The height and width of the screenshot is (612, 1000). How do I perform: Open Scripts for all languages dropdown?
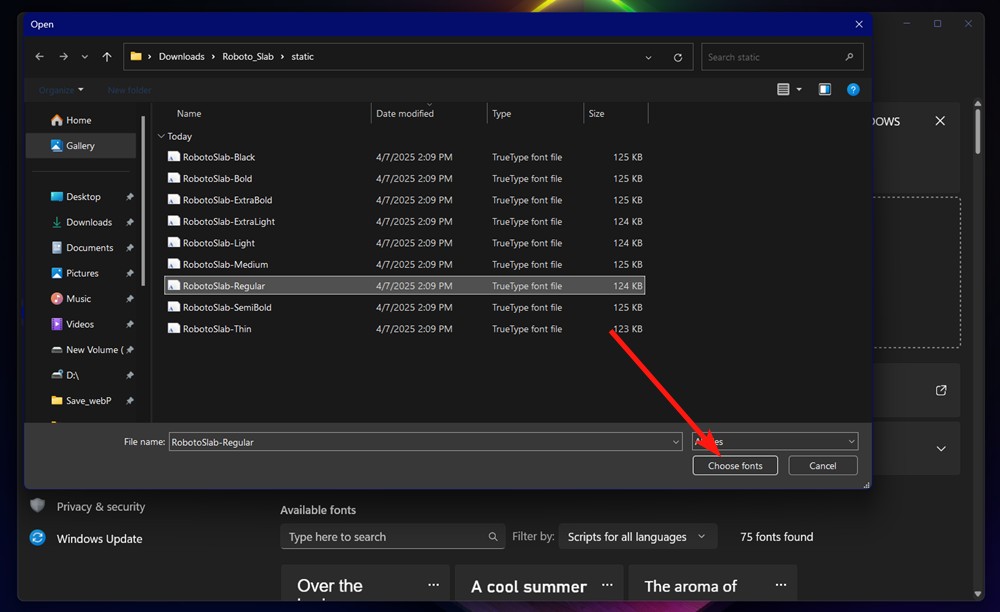coord(638,537)
